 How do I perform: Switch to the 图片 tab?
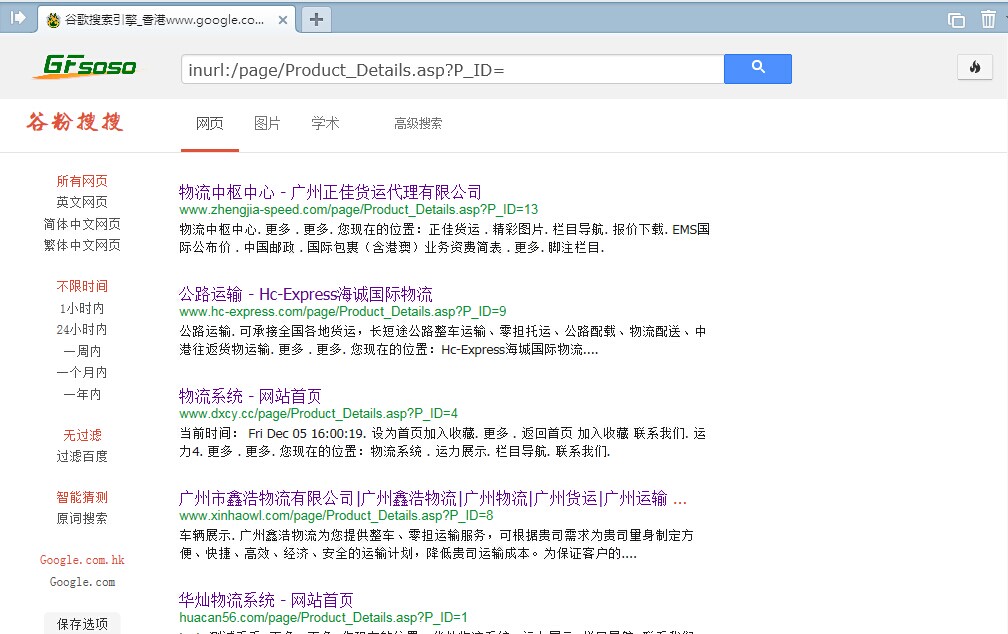(267, 123)
